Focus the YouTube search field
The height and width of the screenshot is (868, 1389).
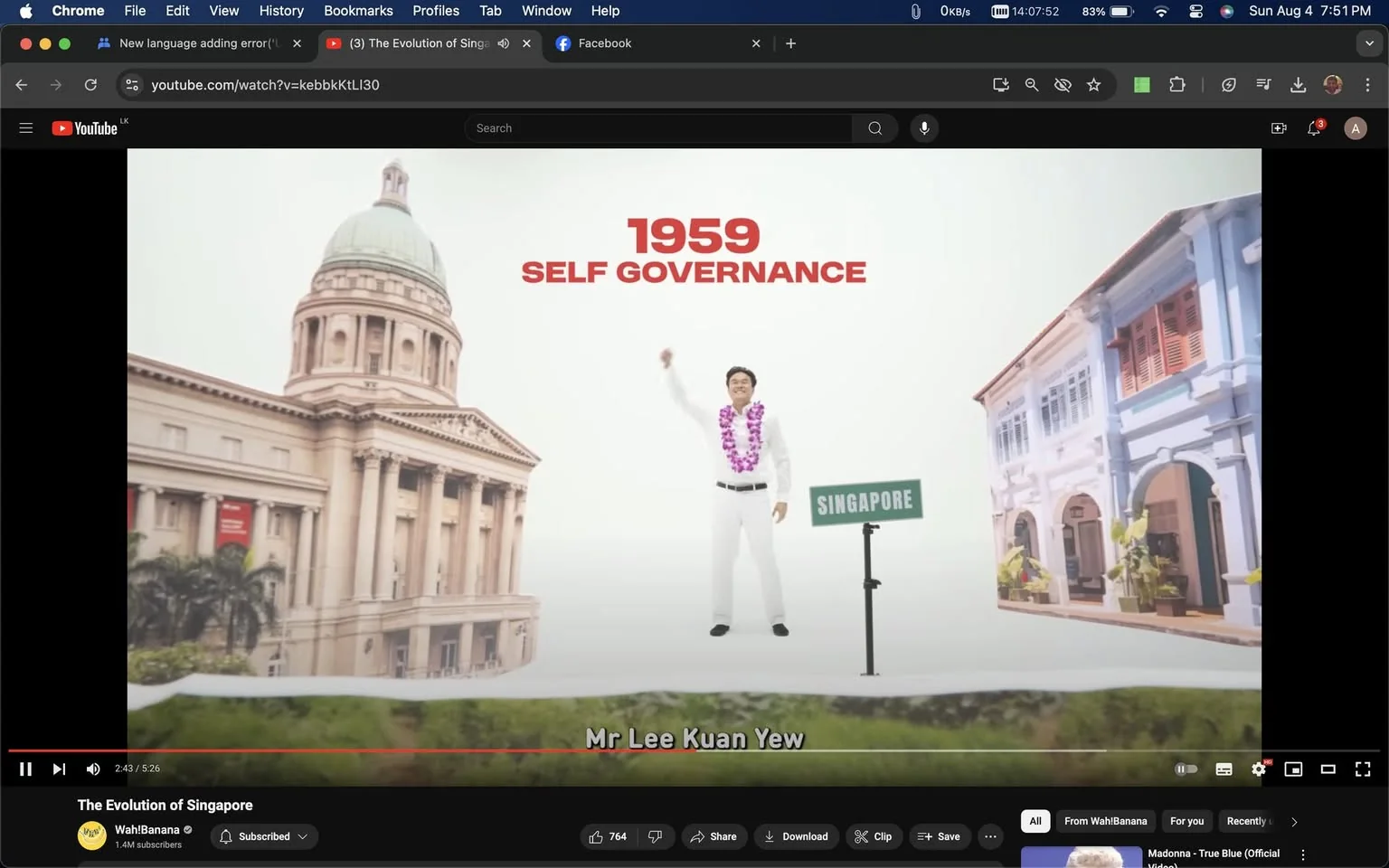click(x=658, y=128)
